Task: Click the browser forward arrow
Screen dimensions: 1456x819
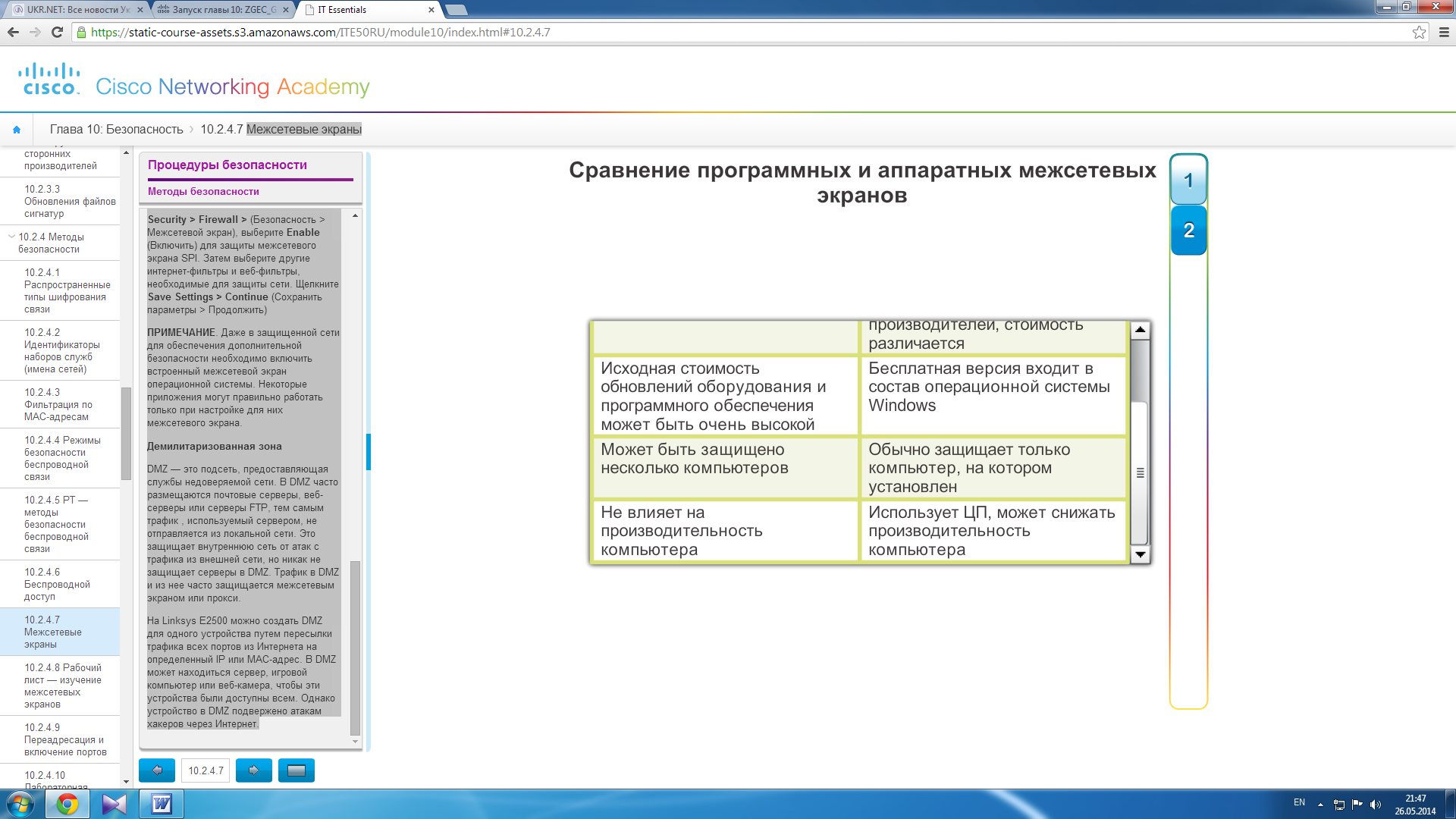Action: coord(35,32)
